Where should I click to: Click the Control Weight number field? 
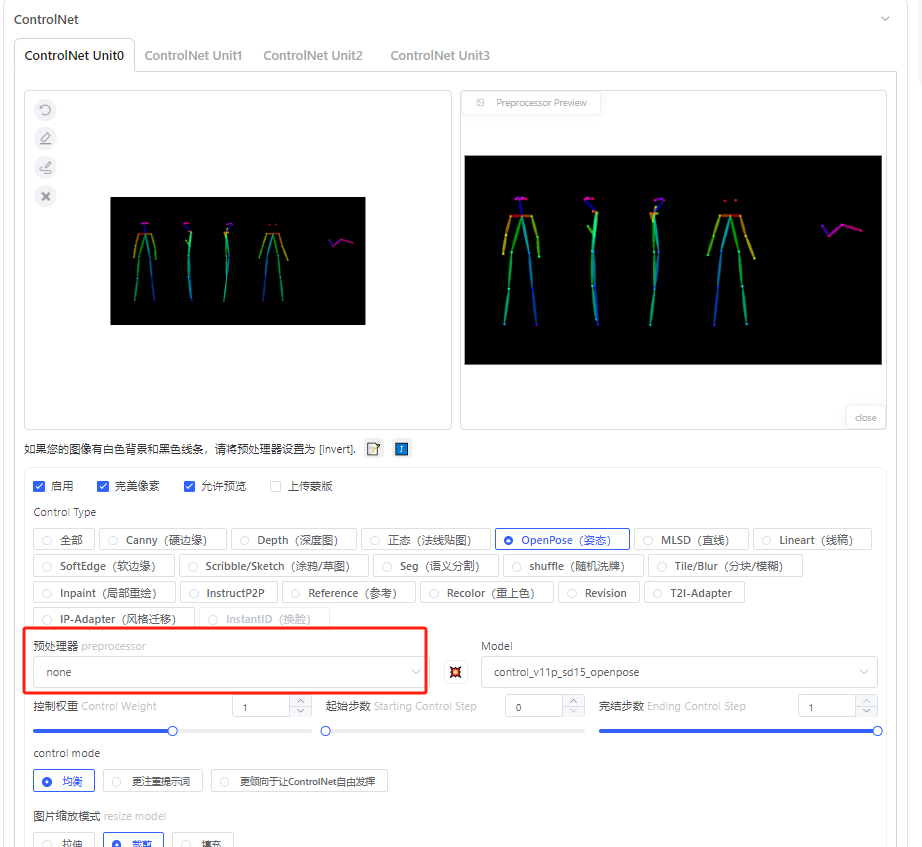[261, 706]
